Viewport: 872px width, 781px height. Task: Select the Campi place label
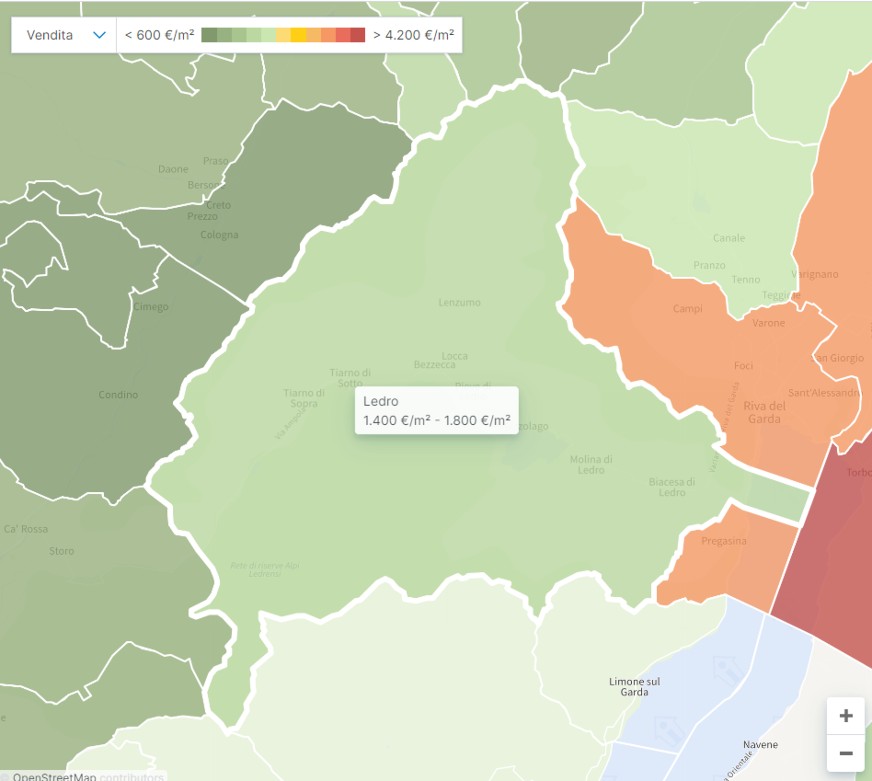(x=687, y=309)
